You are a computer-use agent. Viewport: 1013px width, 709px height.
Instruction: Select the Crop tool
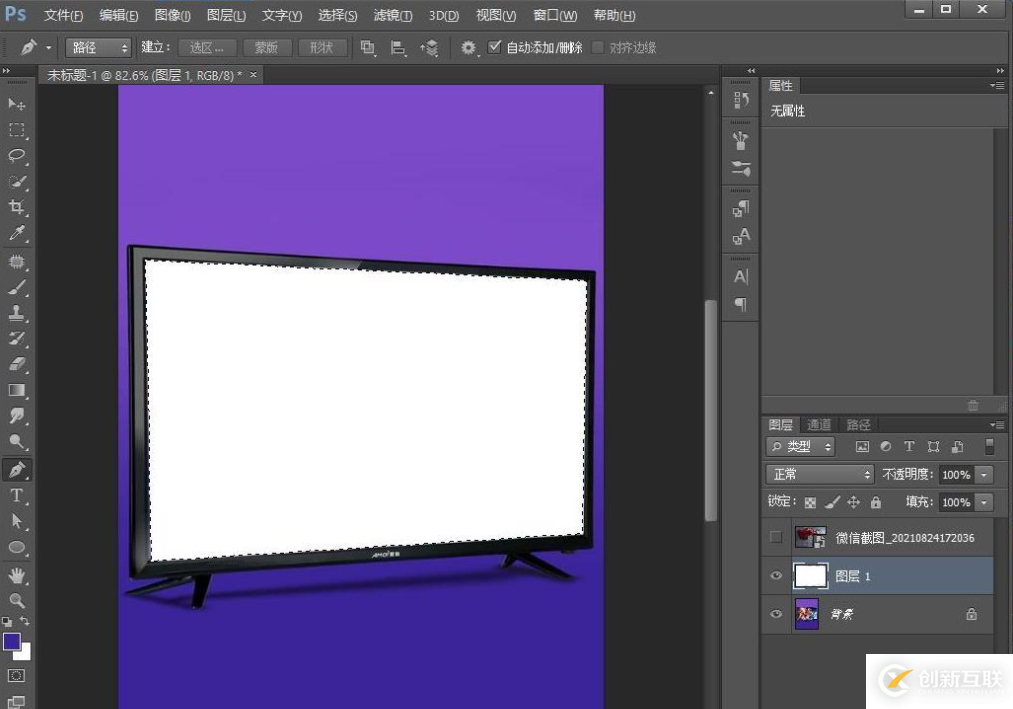point(17,207)
